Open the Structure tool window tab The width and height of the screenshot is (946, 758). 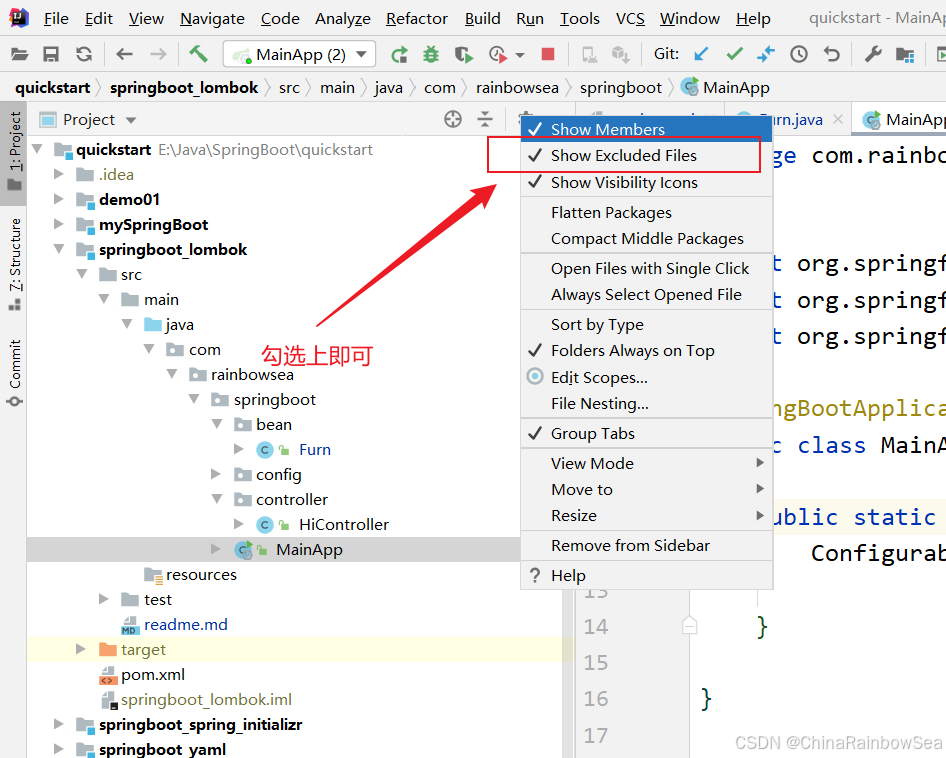click(x=15, y=255)
